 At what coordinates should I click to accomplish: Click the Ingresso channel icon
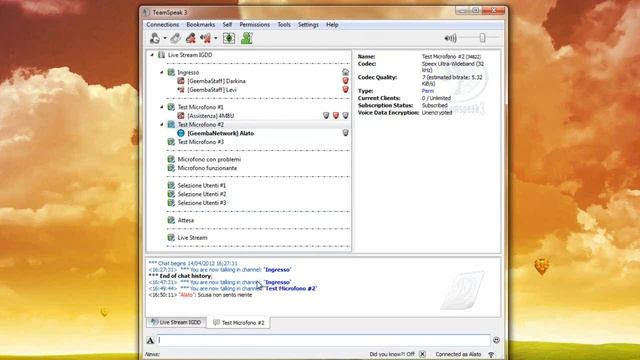pyautogui.click(x=171, y=72)
